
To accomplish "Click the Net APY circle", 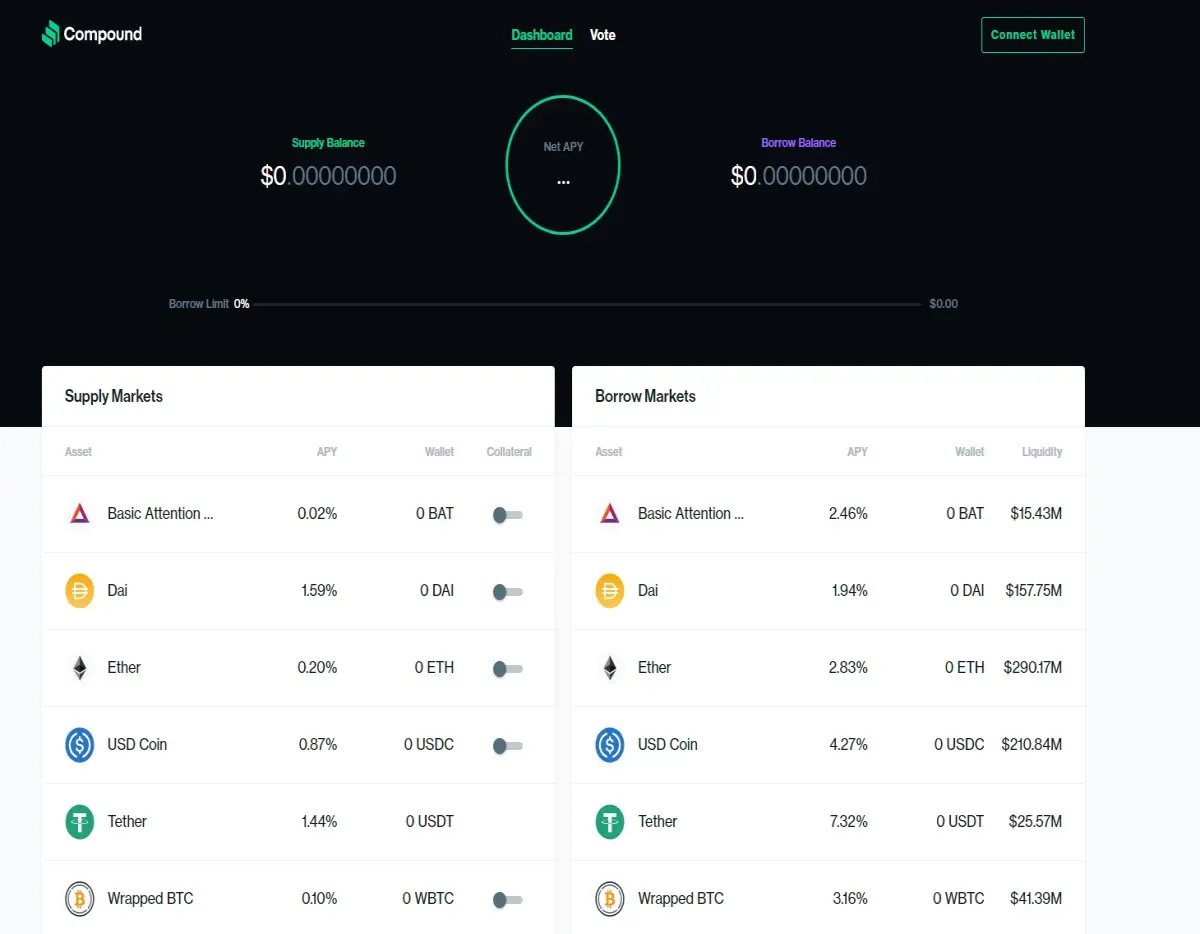I will click(x=563, y=165).
